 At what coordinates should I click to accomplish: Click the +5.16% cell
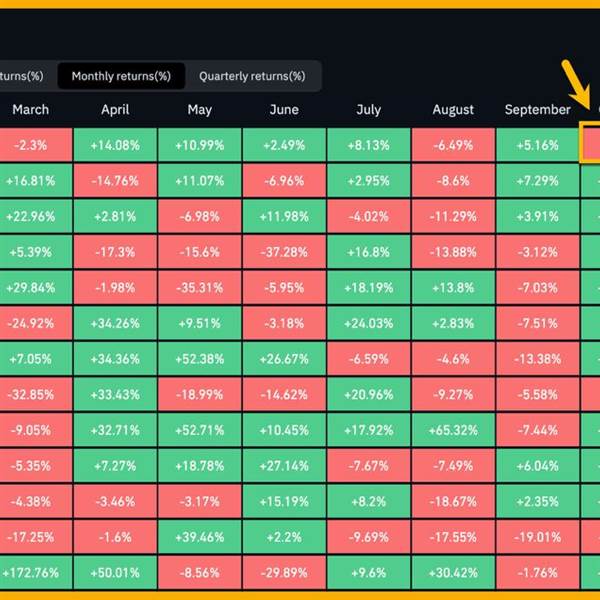pyautogui.click(x=538, y=145)
